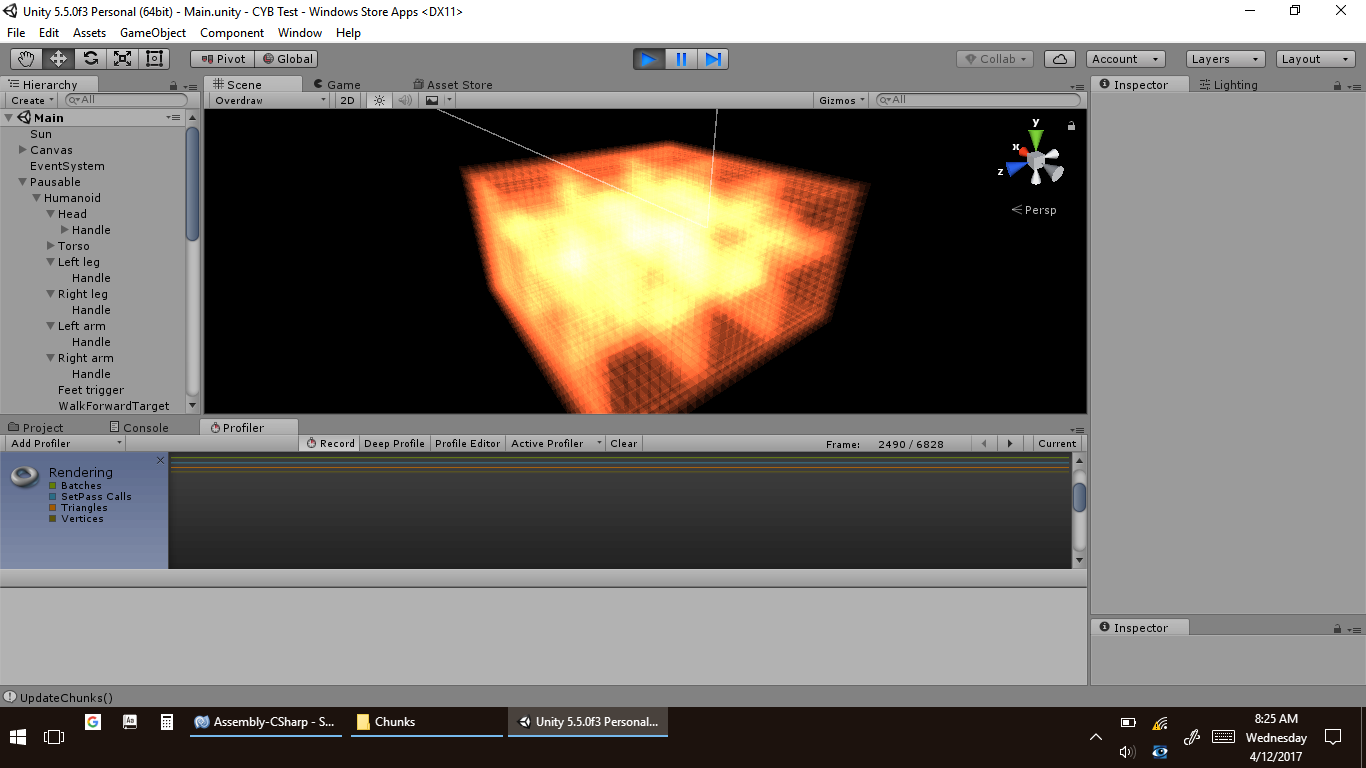
Task: Click the Step frame button
Action: coord(713,59)
